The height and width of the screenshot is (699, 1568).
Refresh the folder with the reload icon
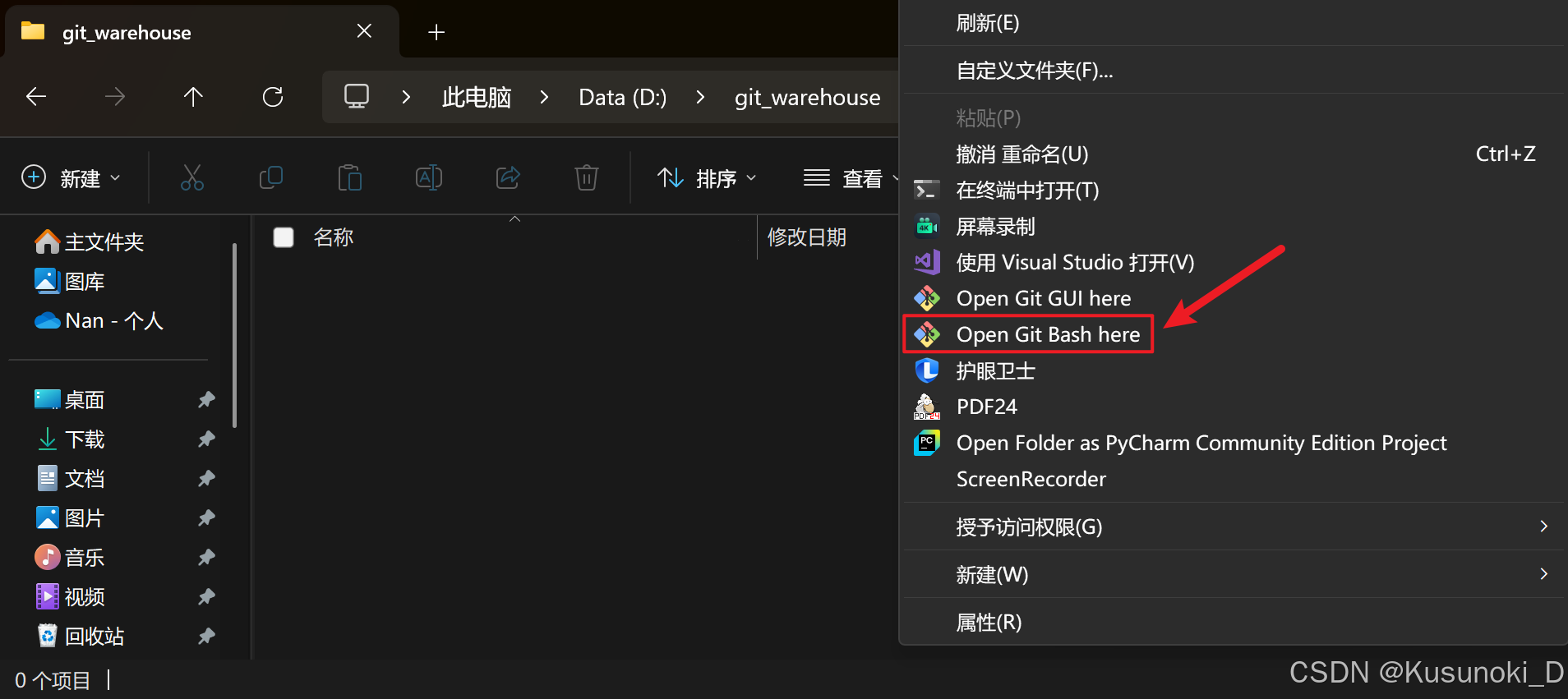273,97
